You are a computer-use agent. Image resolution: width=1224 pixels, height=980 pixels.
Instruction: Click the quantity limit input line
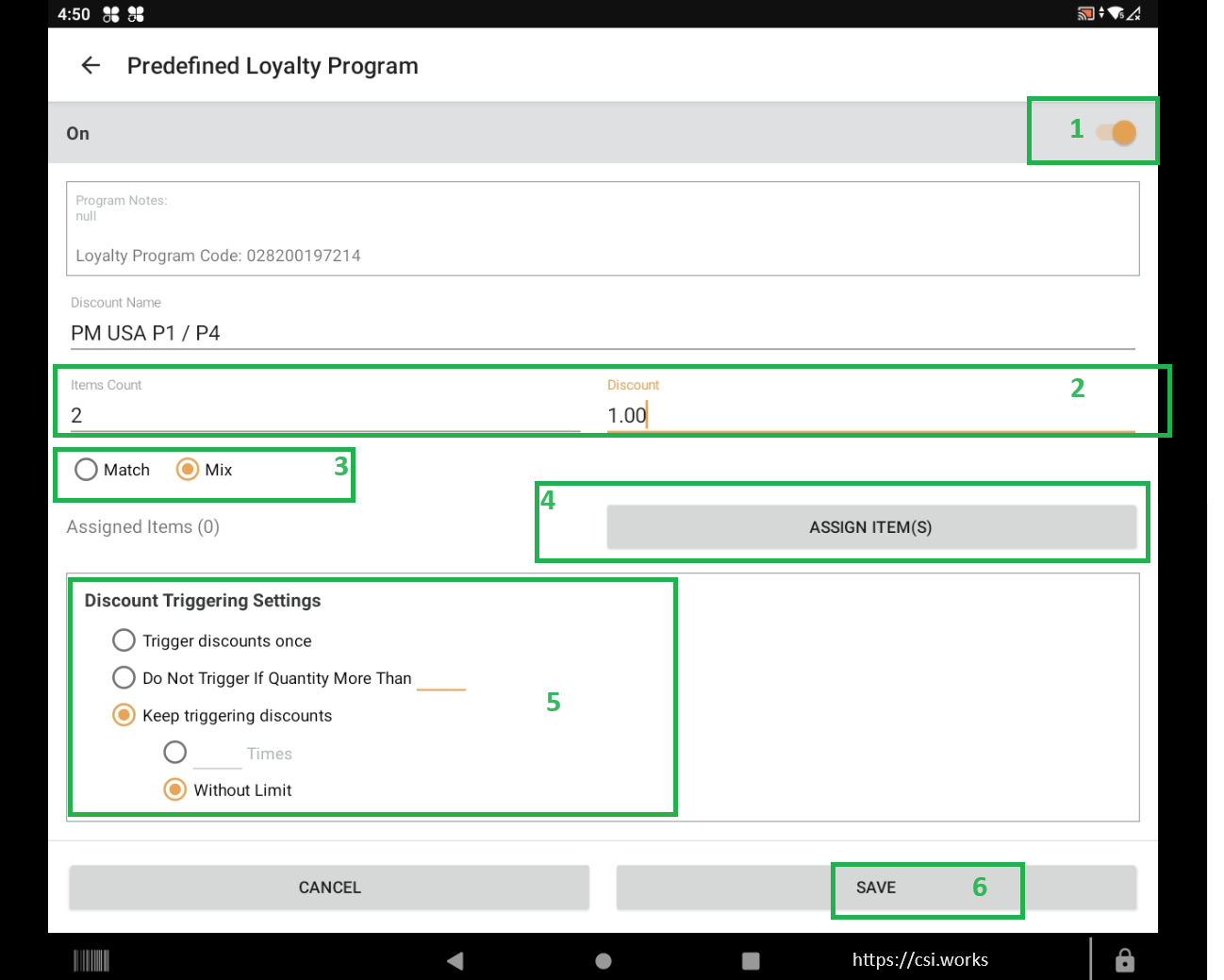tap(441, 681)
